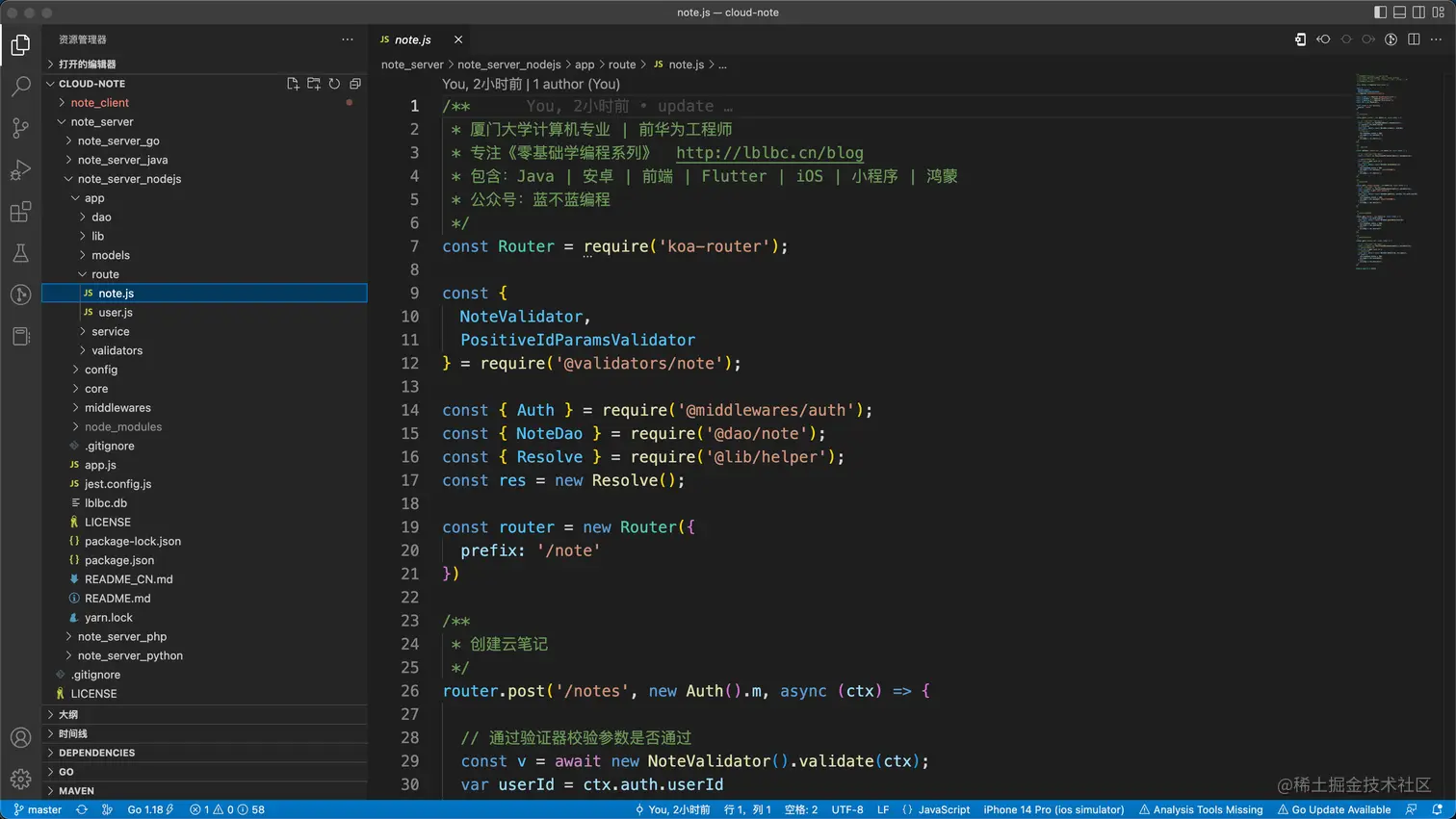Open explorer panel more actions menu
Viewport: 1456px width, 819px height.
pyautogui.click(x=348, y=39)
